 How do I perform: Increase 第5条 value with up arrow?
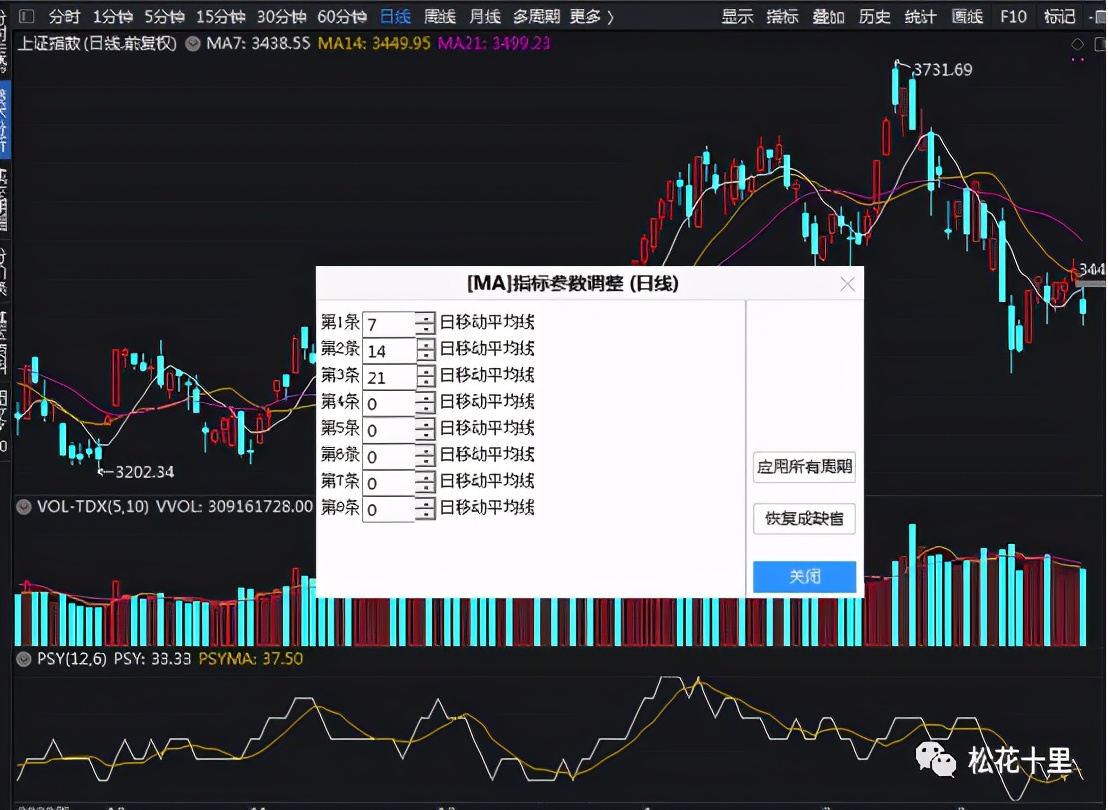point(425,424)
